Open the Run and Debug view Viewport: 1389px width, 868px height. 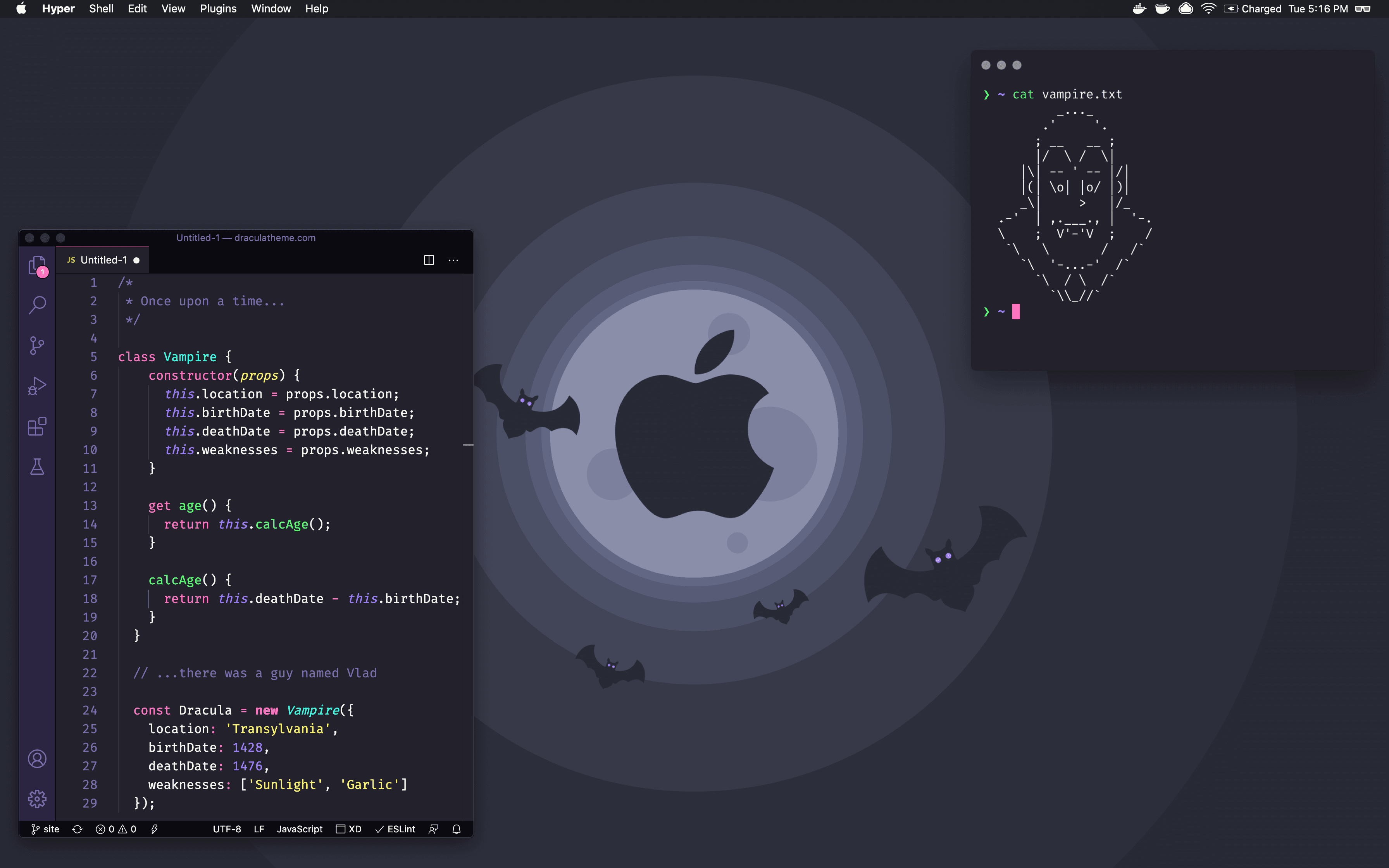pos(37,386)
